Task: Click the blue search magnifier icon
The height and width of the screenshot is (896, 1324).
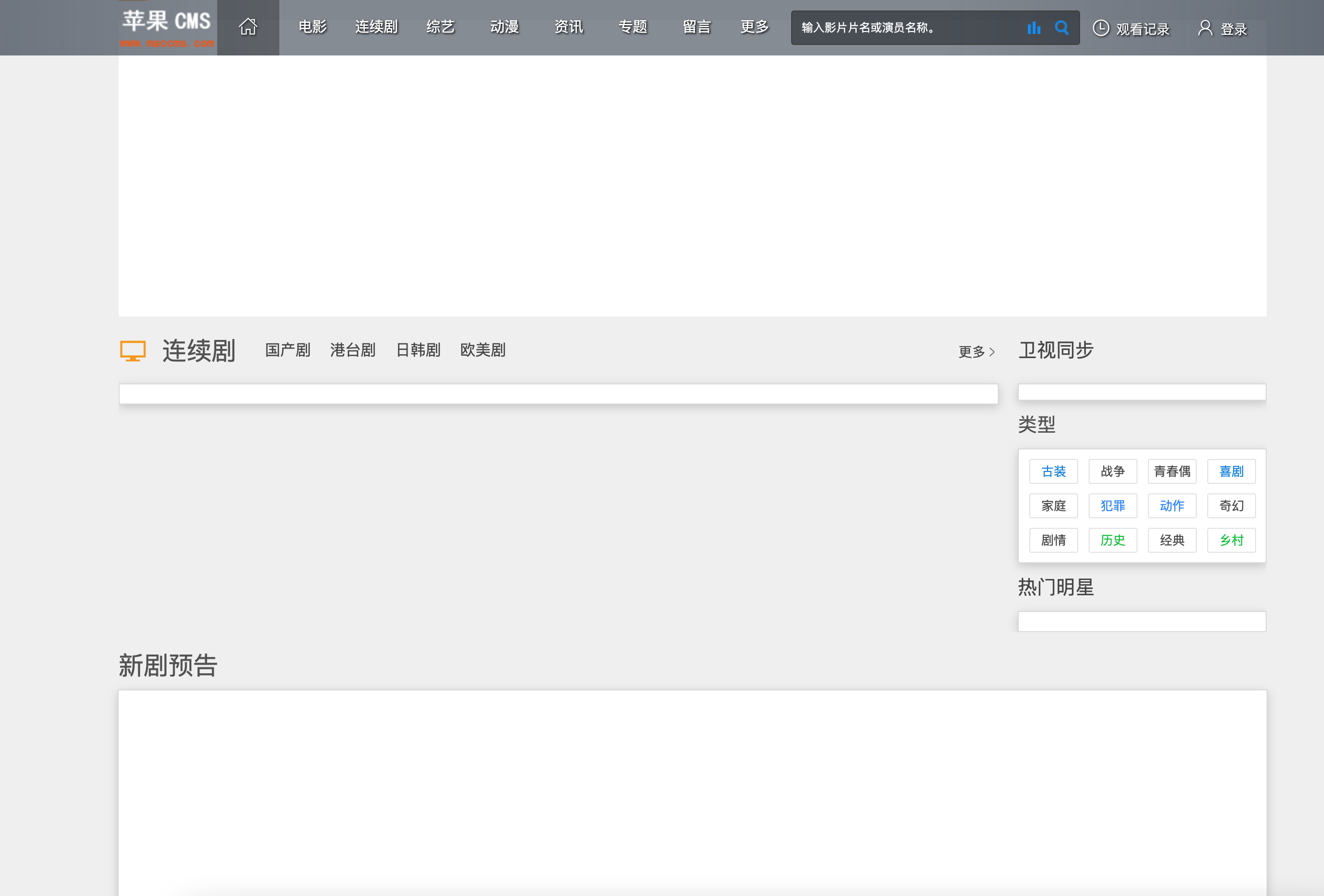Action: (x=1061, y=27)
